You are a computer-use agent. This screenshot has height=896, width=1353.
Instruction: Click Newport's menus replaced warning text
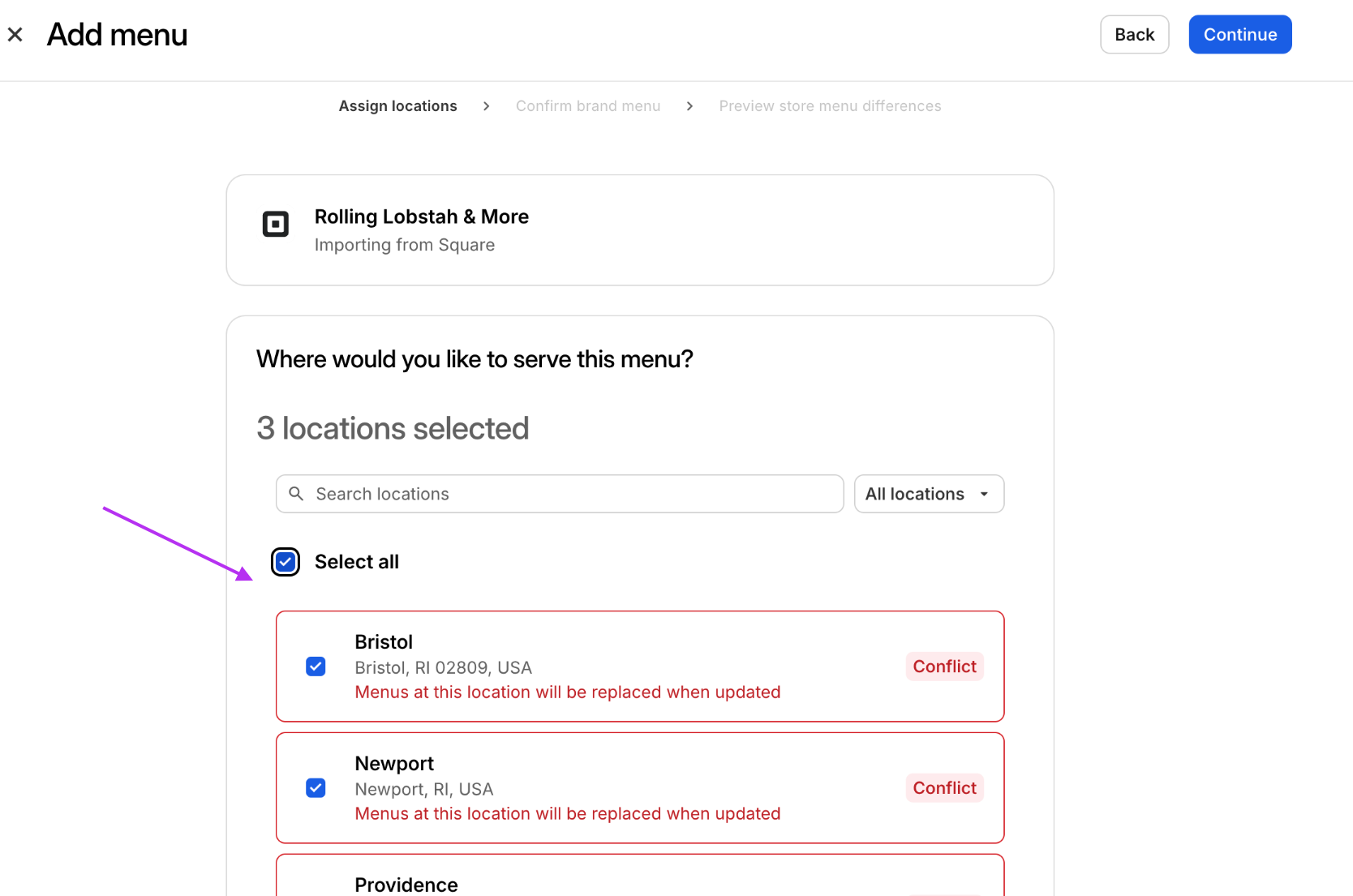(567, 814)
